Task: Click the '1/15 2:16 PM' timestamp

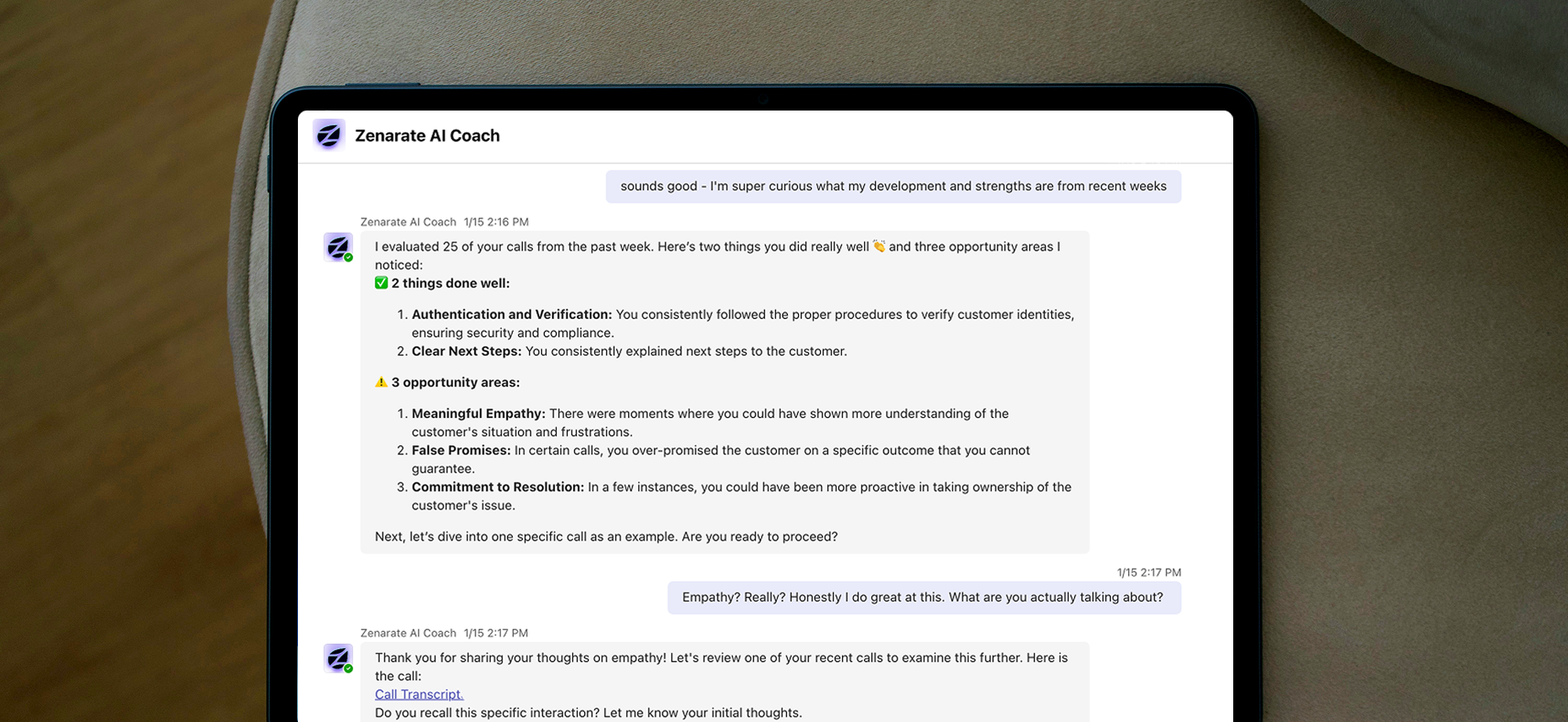Action: click(496, 222)
